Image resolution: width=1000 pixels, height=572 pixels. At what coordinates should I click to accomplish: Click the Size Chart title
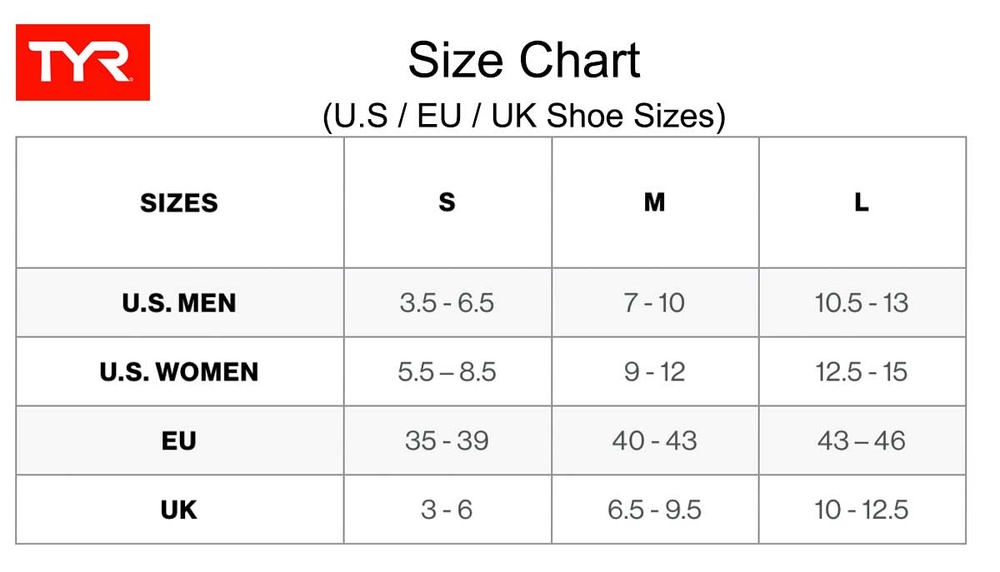524,60
